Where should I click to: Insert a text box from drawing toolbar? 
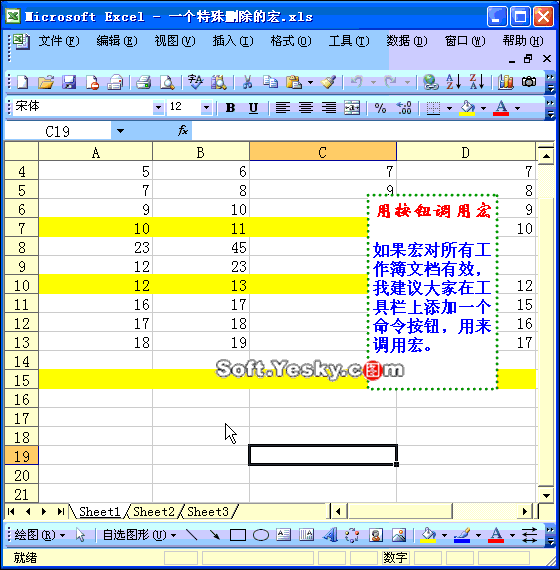[x=284, y=535]
